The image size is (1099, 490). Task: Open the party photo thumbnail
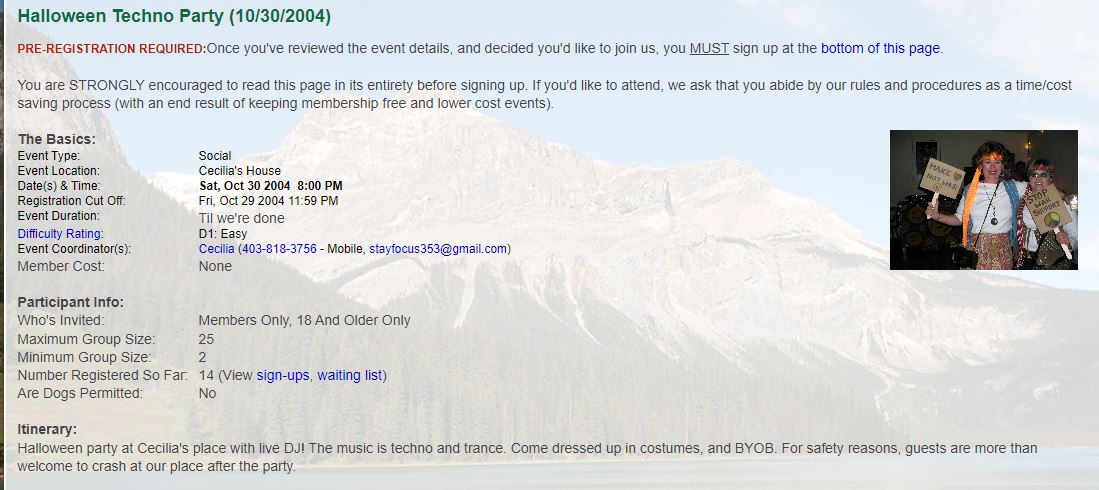(983, 200)
